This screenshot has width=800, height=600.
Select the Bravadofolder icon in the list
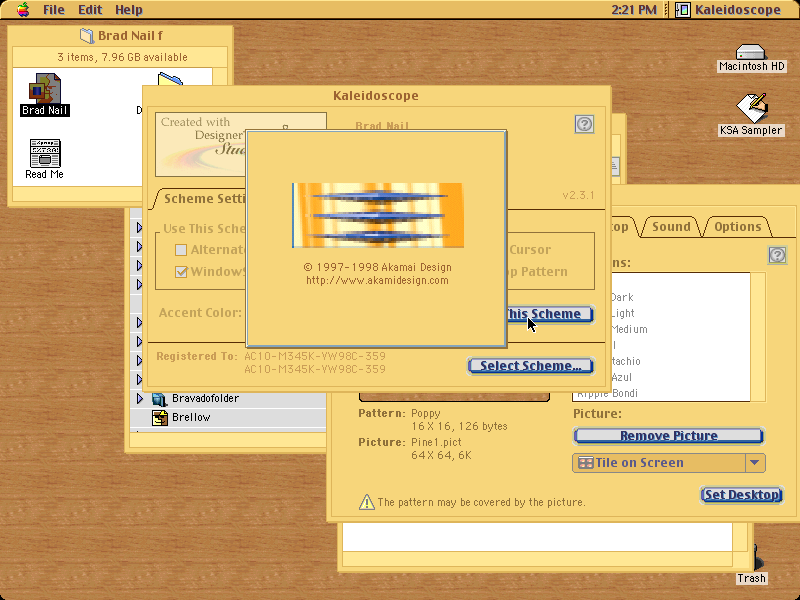(160, 398)
